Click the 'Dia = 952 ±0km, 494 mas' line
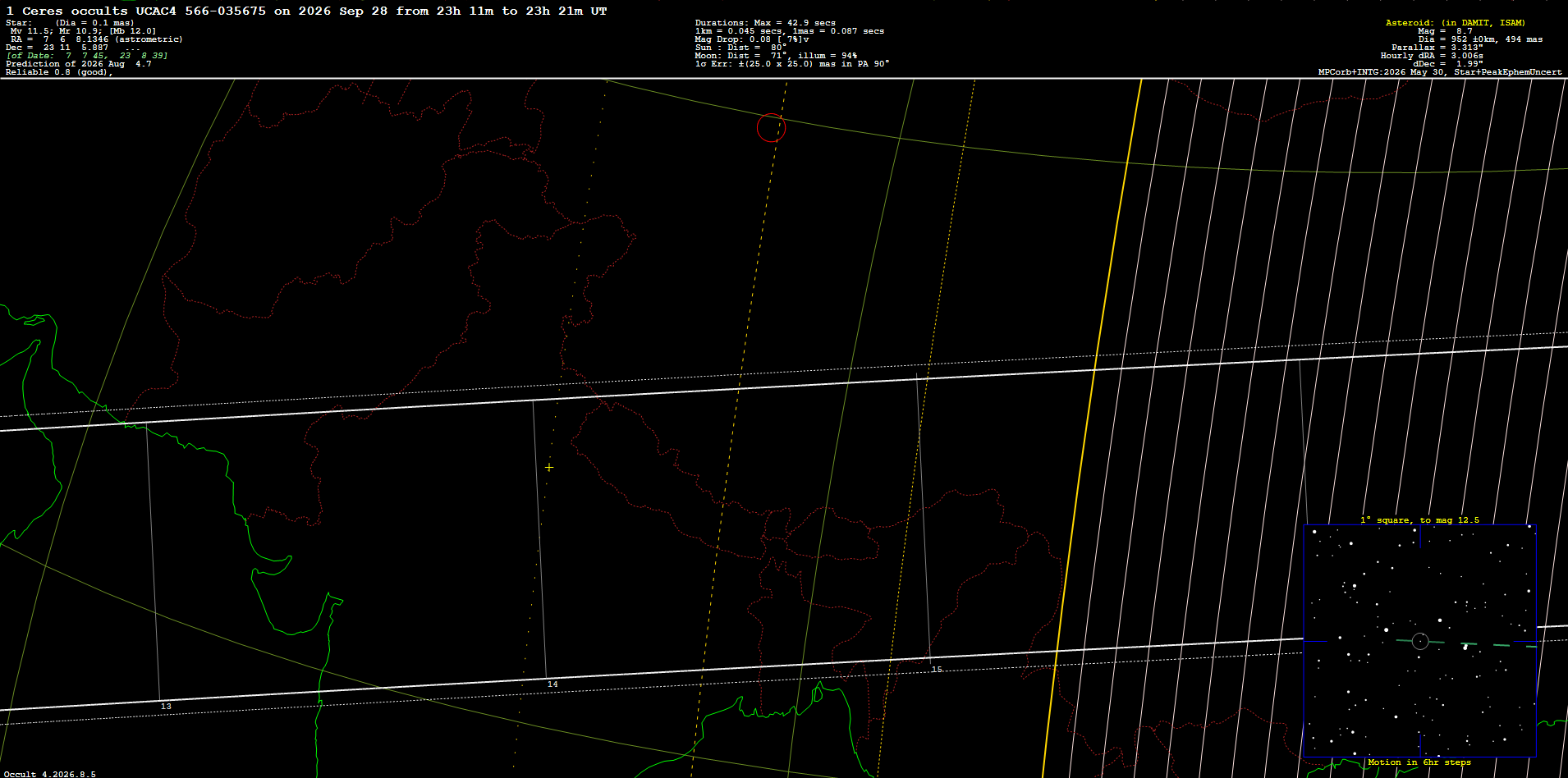This screenshot has height=778, width=1568. 1480,39
